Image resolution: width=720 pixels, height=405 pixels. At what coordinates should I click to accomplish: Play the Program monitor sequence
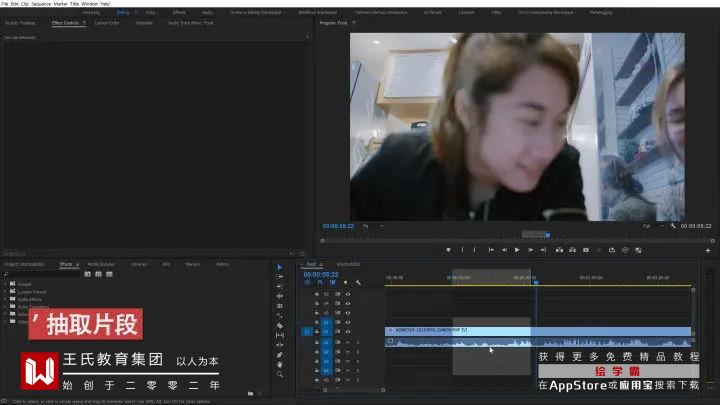point(517,250)
